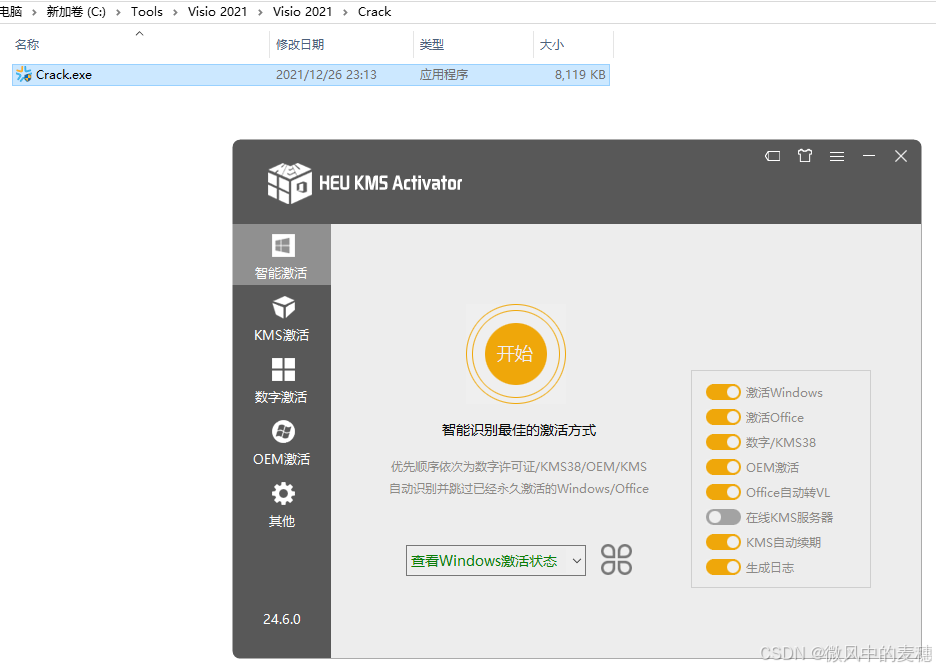
Task: Sort files by 类型 column header
Action: pyautogui.click(x=432, y=45)
